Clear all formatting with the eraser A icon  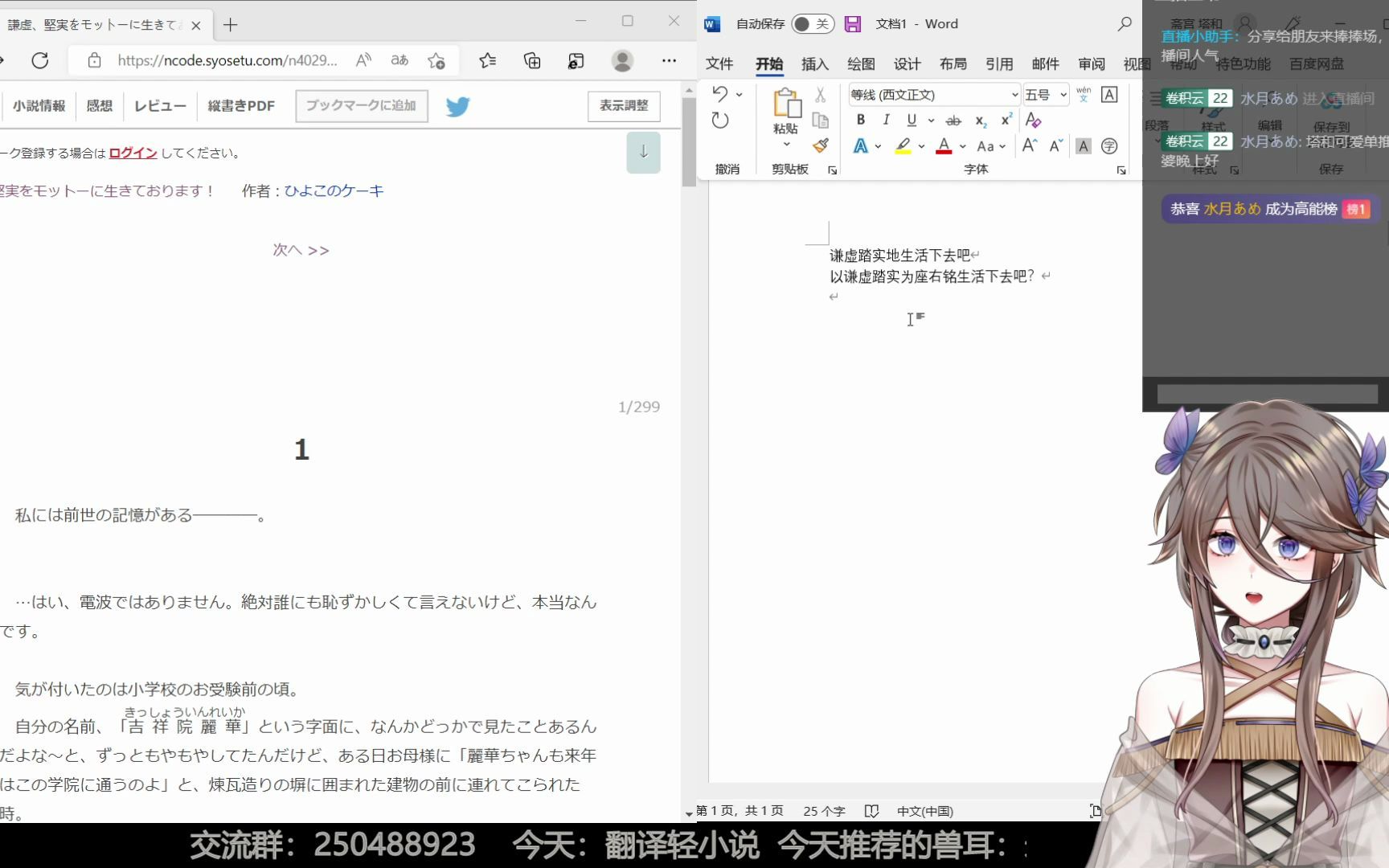click(1033, 121)
